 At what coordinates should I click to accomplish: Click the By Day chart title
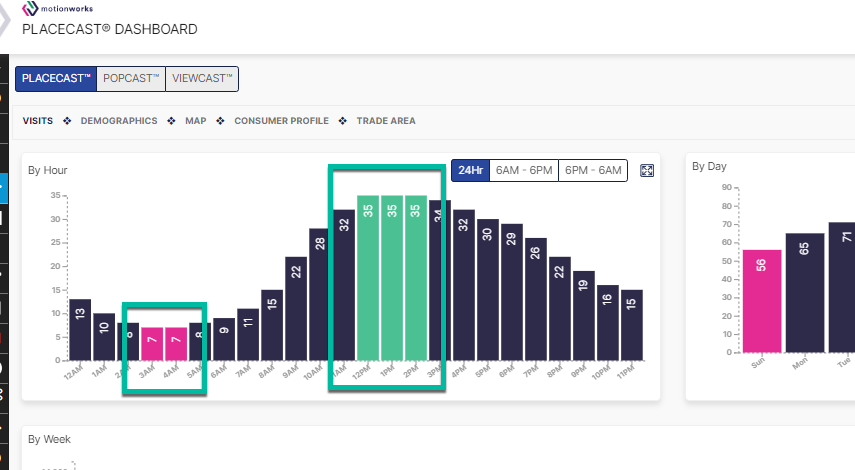(709, 166)
